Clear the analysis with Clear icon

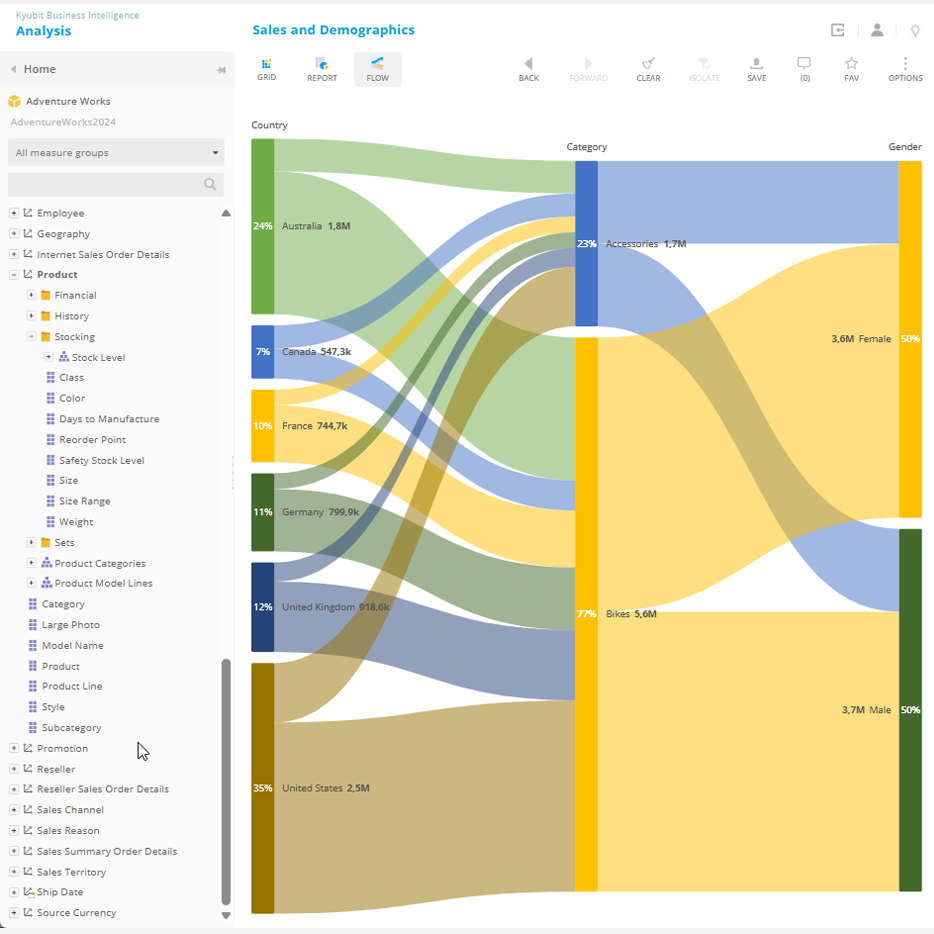[648, 68]
